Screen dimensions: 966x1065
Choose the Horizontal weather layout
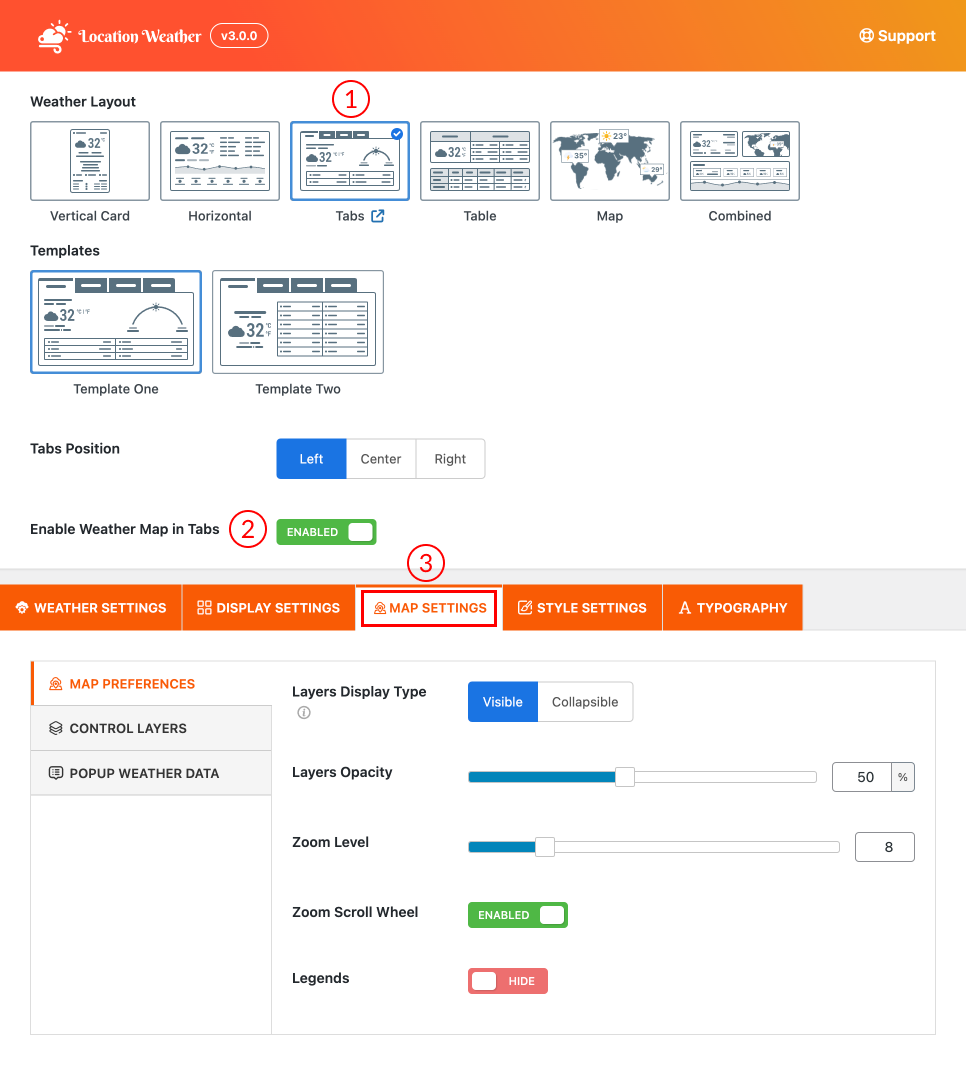pyautogui.click(x=219, y=160)
